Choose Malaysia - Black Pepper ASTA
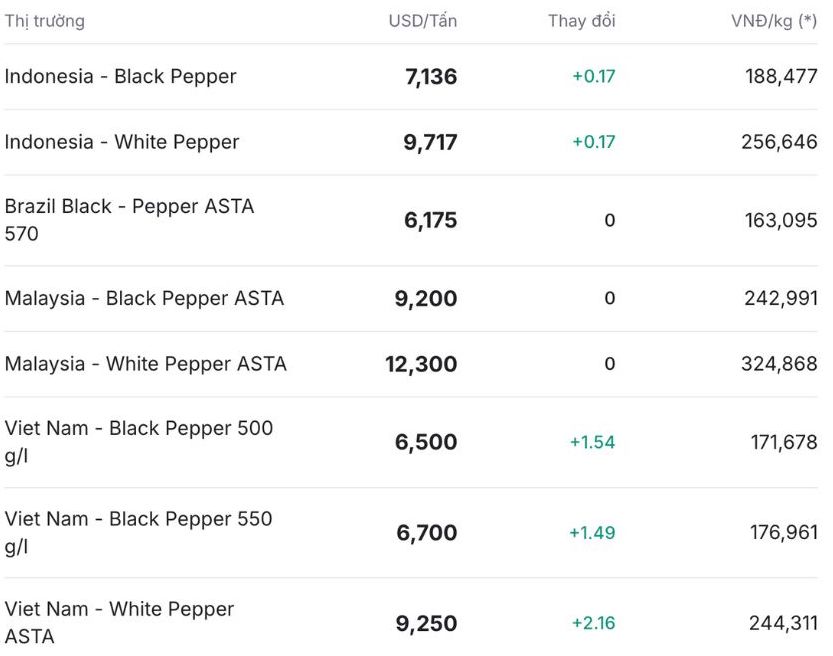Screen dimensions: 833x656 (x=144, y=298)
